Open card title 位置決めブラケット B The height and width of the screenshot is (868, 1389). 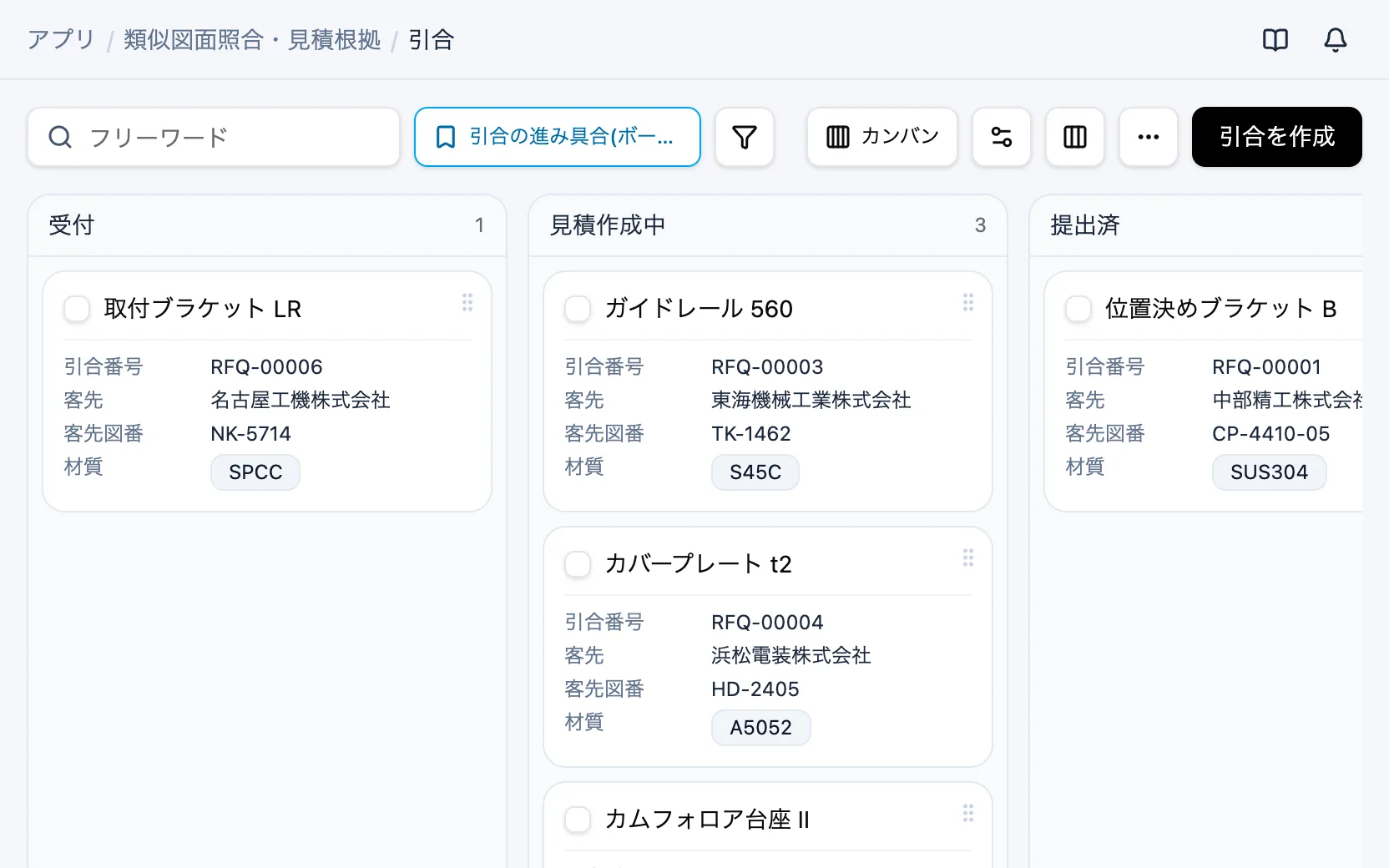[1221, 309]
